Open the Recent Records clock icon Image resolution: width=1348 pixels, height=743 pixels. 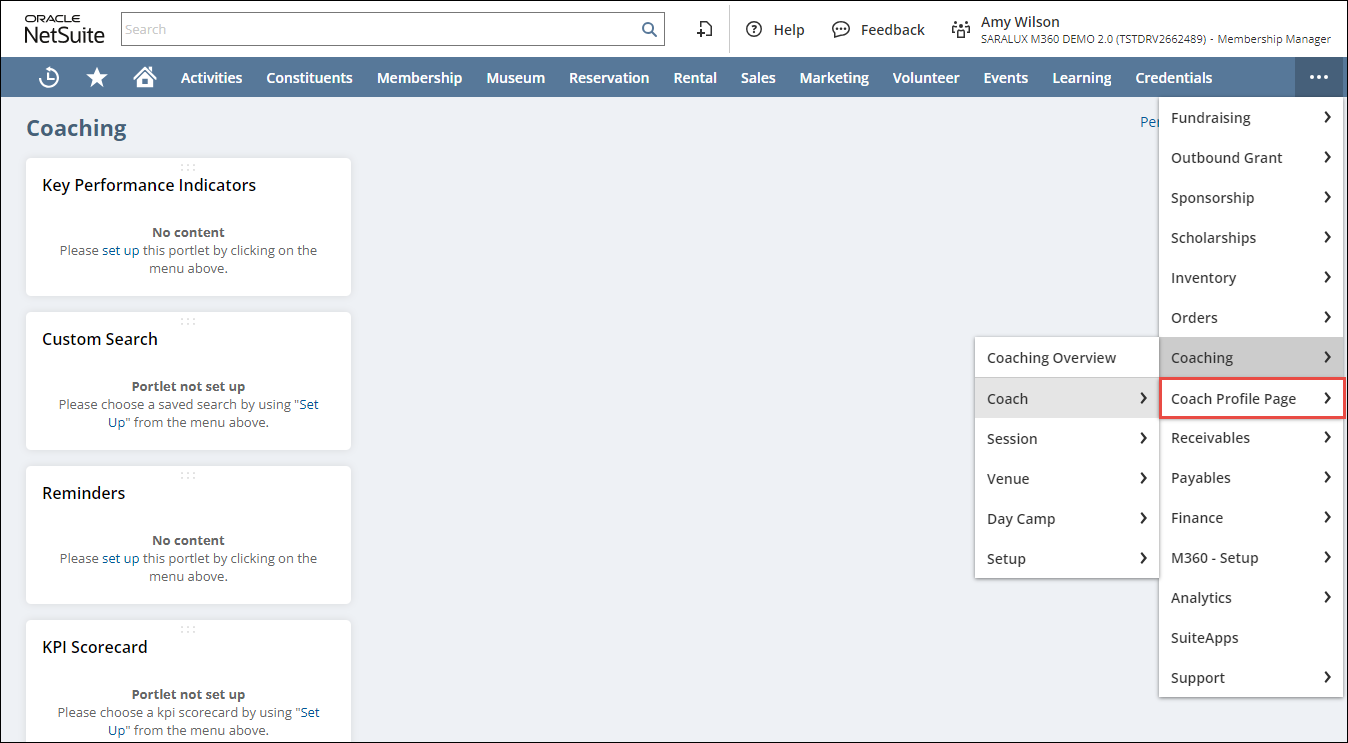(48, 78)
